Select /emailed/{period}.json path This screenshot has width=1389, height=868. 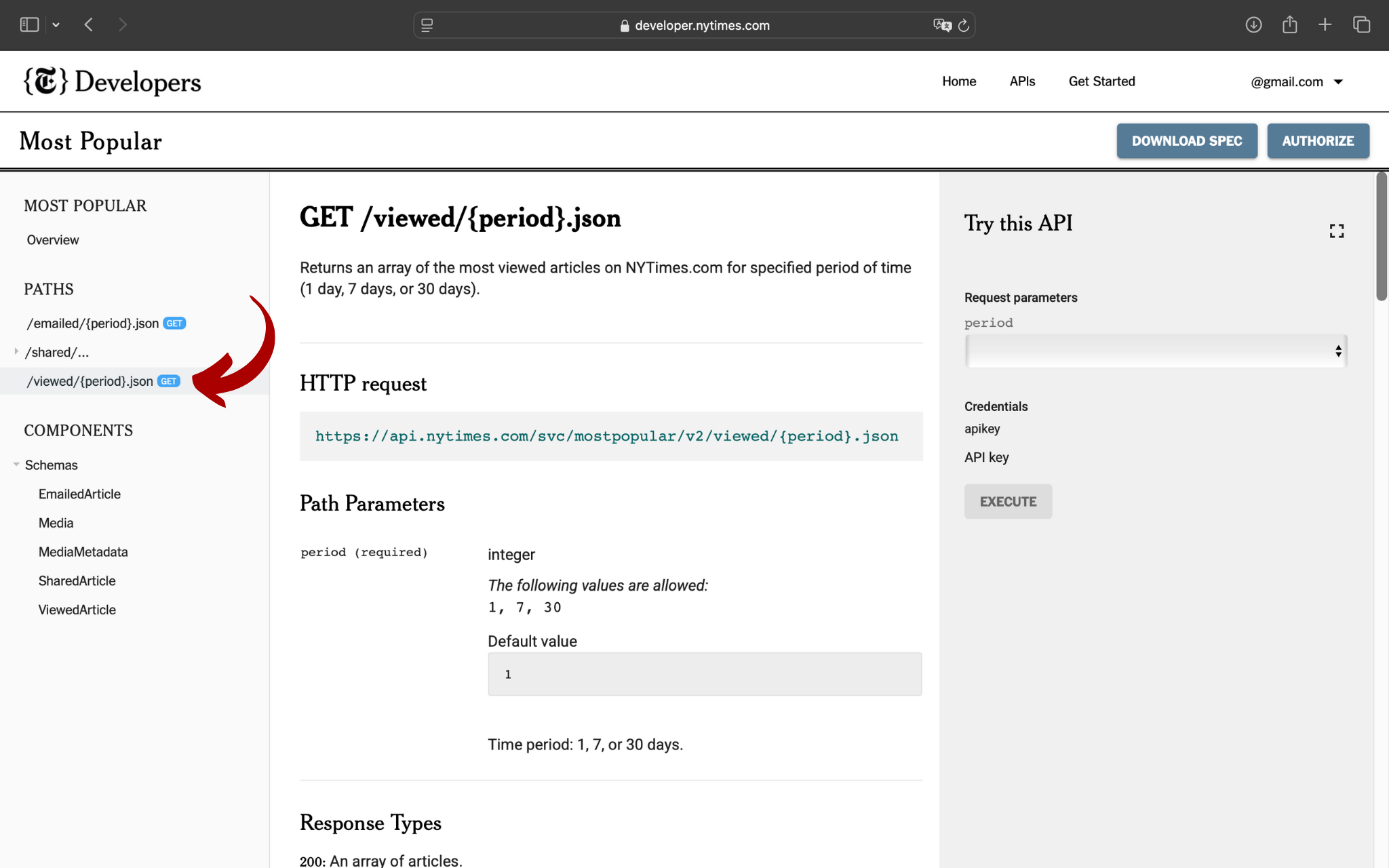click(x=93, y=323)
